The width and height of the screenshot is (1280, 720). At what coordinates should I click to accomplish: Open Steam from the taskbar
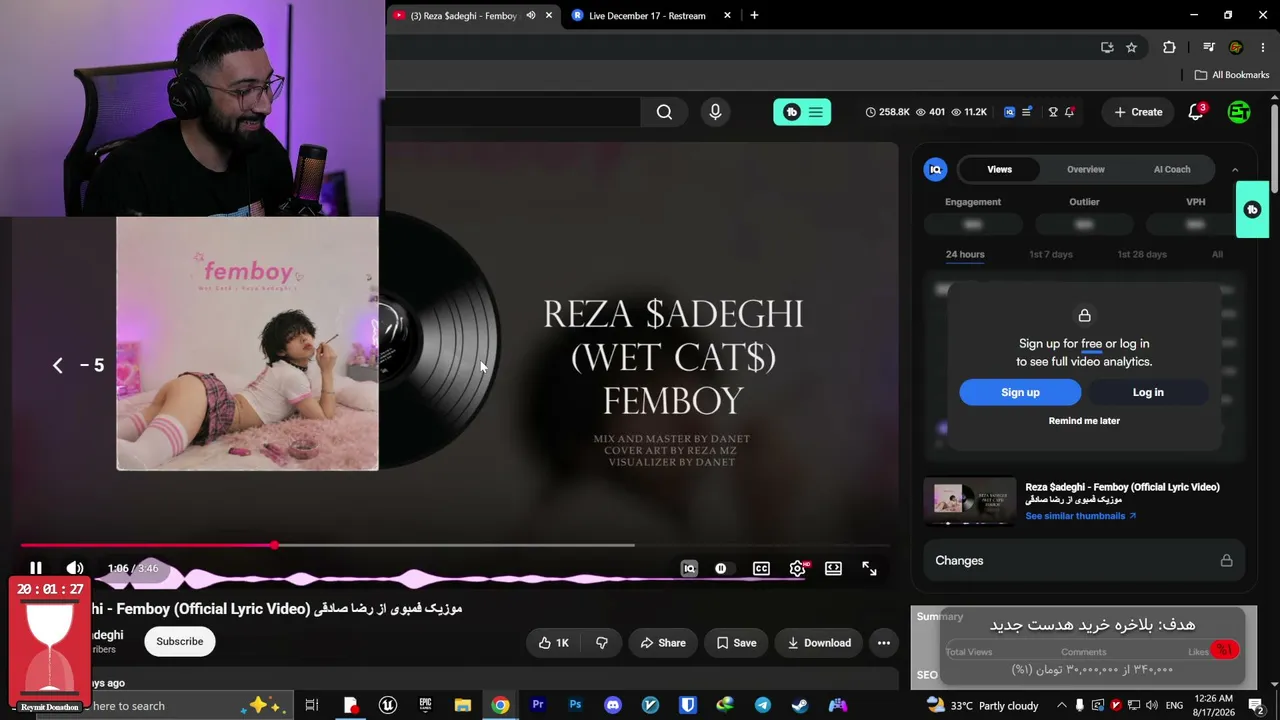(x=800, y=705)
